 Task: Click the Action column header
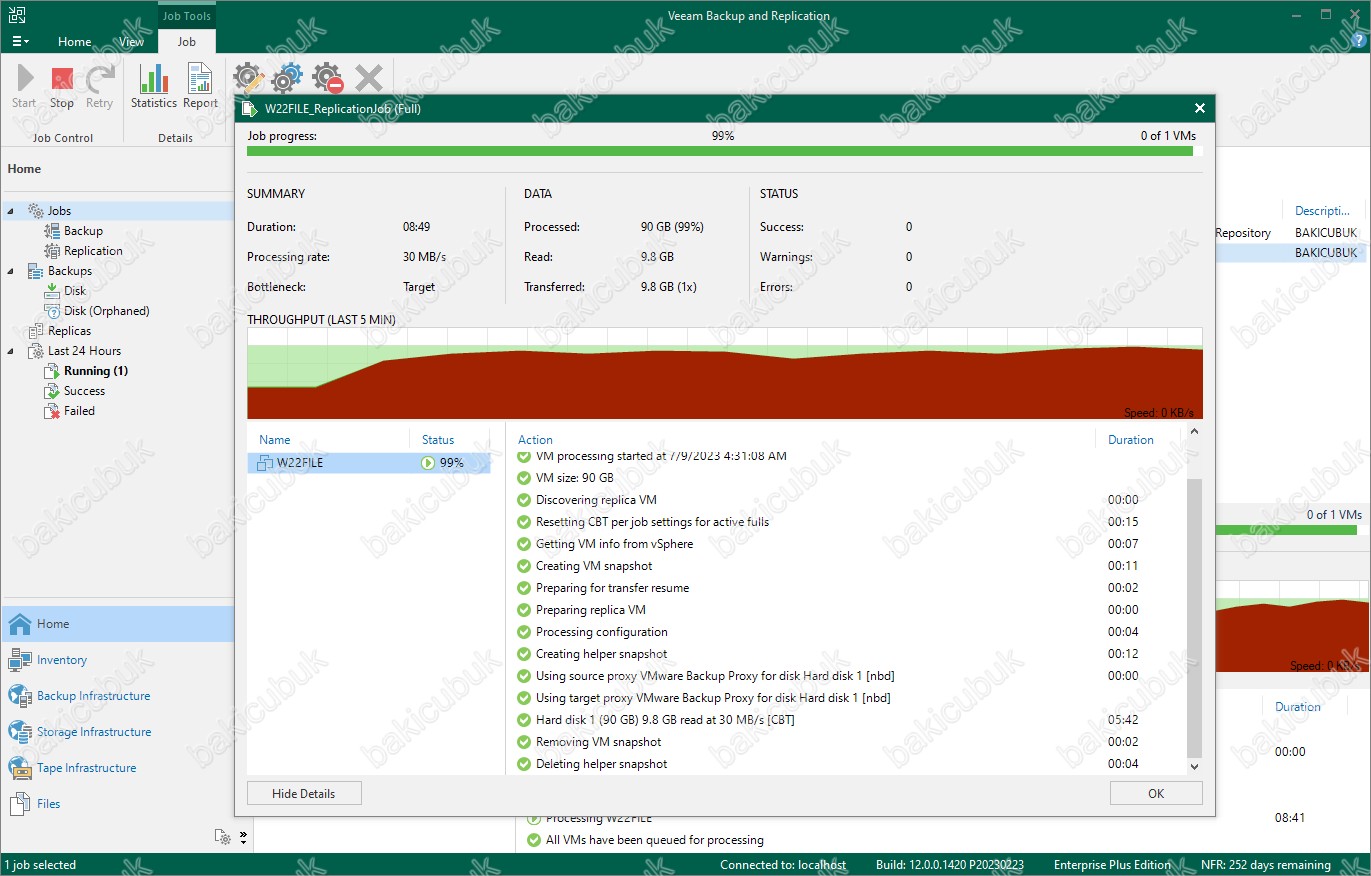(535, 440)
